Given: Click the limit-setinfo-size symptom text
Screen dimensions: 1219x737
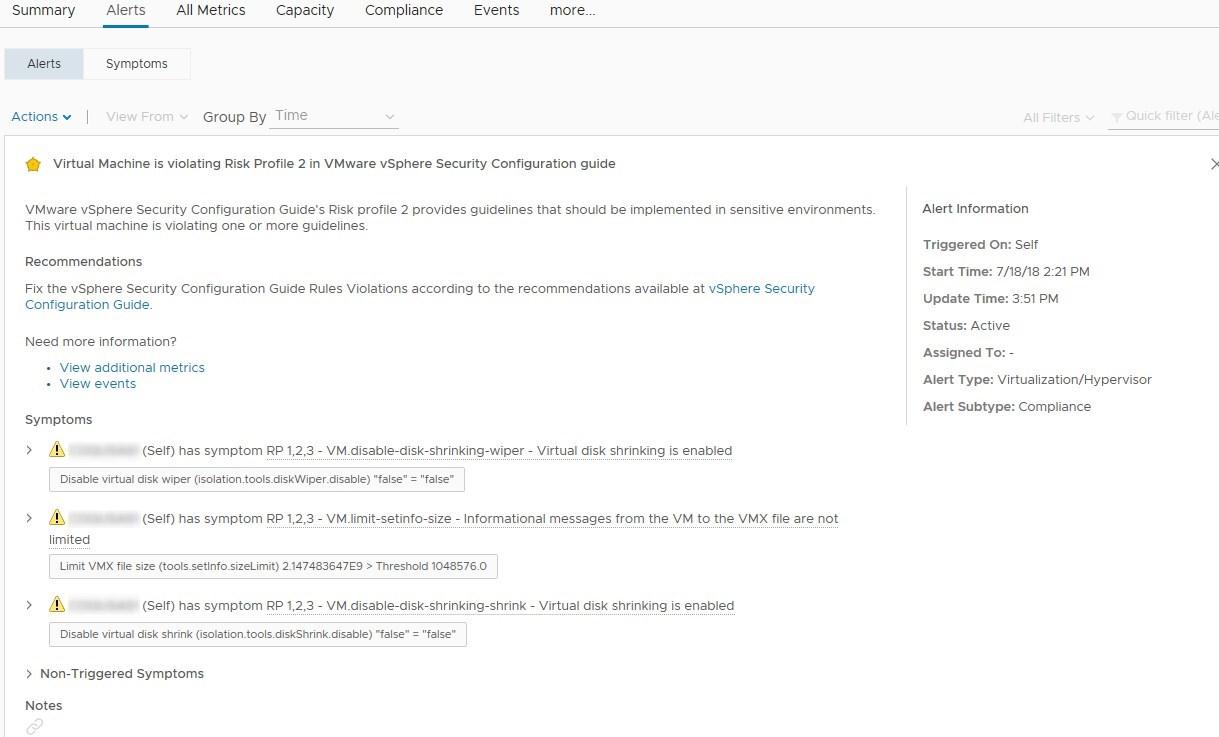Looking at the screenshot, I should tap(444, 529).
